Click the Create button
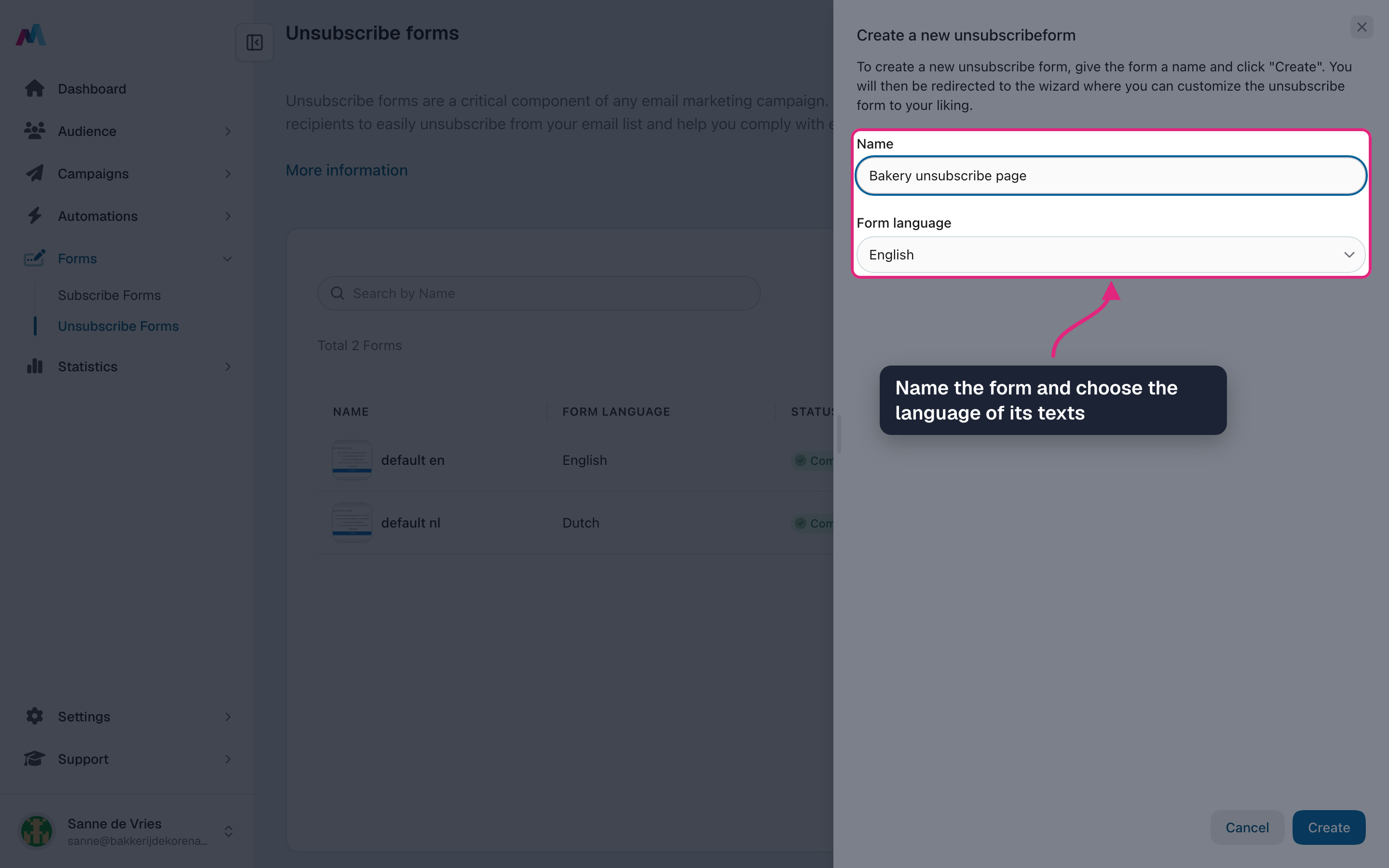 1329,827
